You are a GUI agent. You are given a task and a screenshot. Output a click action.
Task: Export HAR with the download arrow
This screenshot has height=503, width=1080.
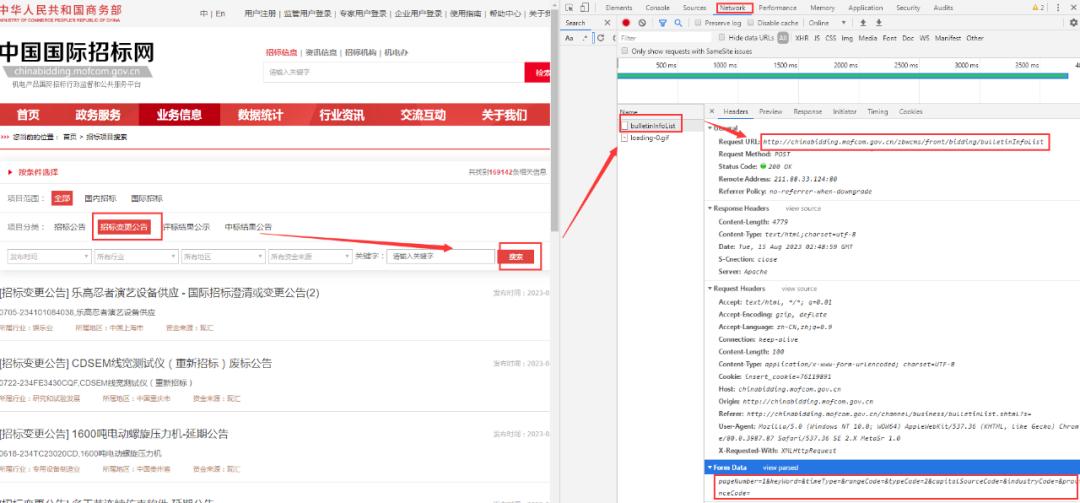coord(879,23)
